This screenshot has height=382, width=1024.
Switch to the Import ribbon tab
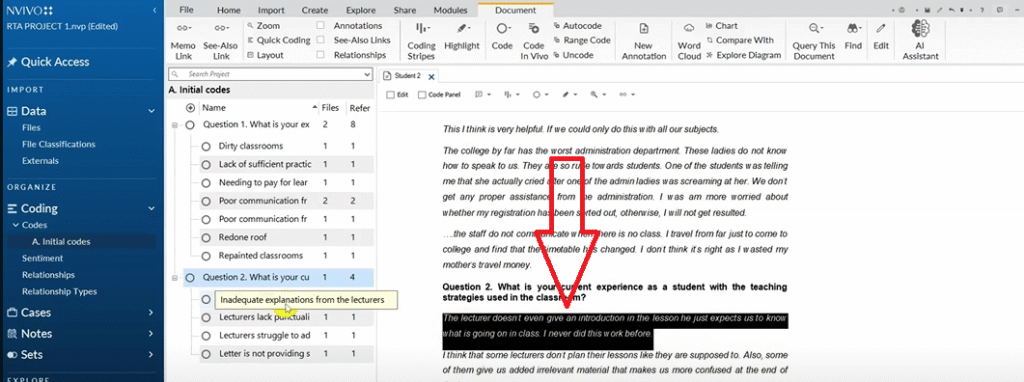pyautogui.click(x=271, y=10)
